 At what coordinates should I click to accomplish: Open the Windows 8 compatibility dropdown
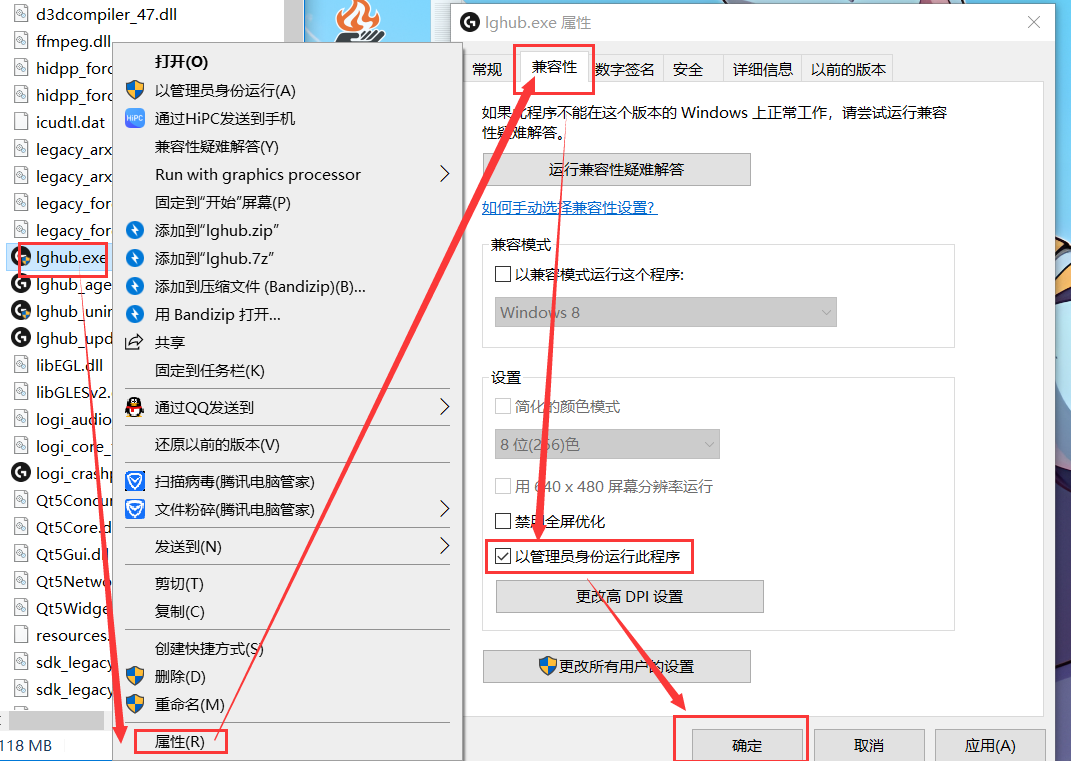point(666,312)
